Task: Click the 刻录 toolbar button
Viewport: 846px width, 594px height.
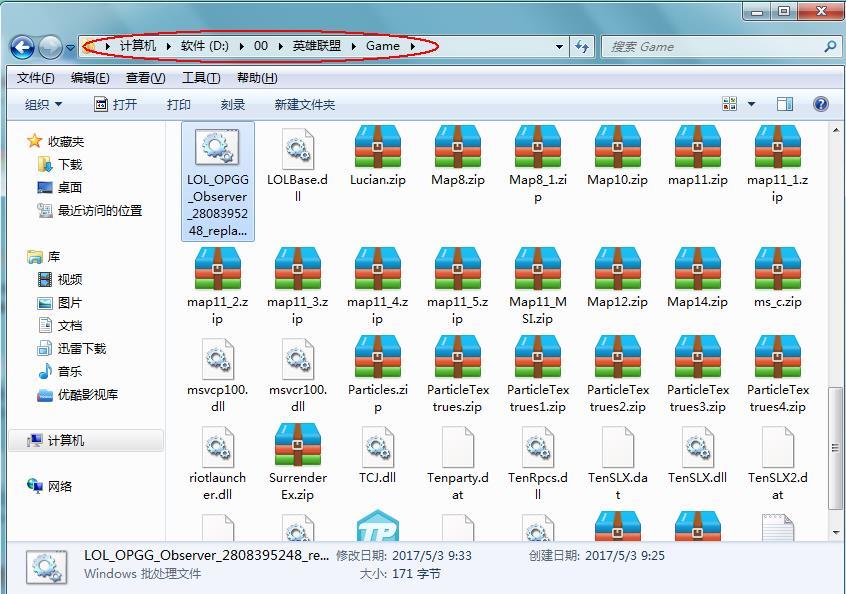Action: (x=233, y=104)
